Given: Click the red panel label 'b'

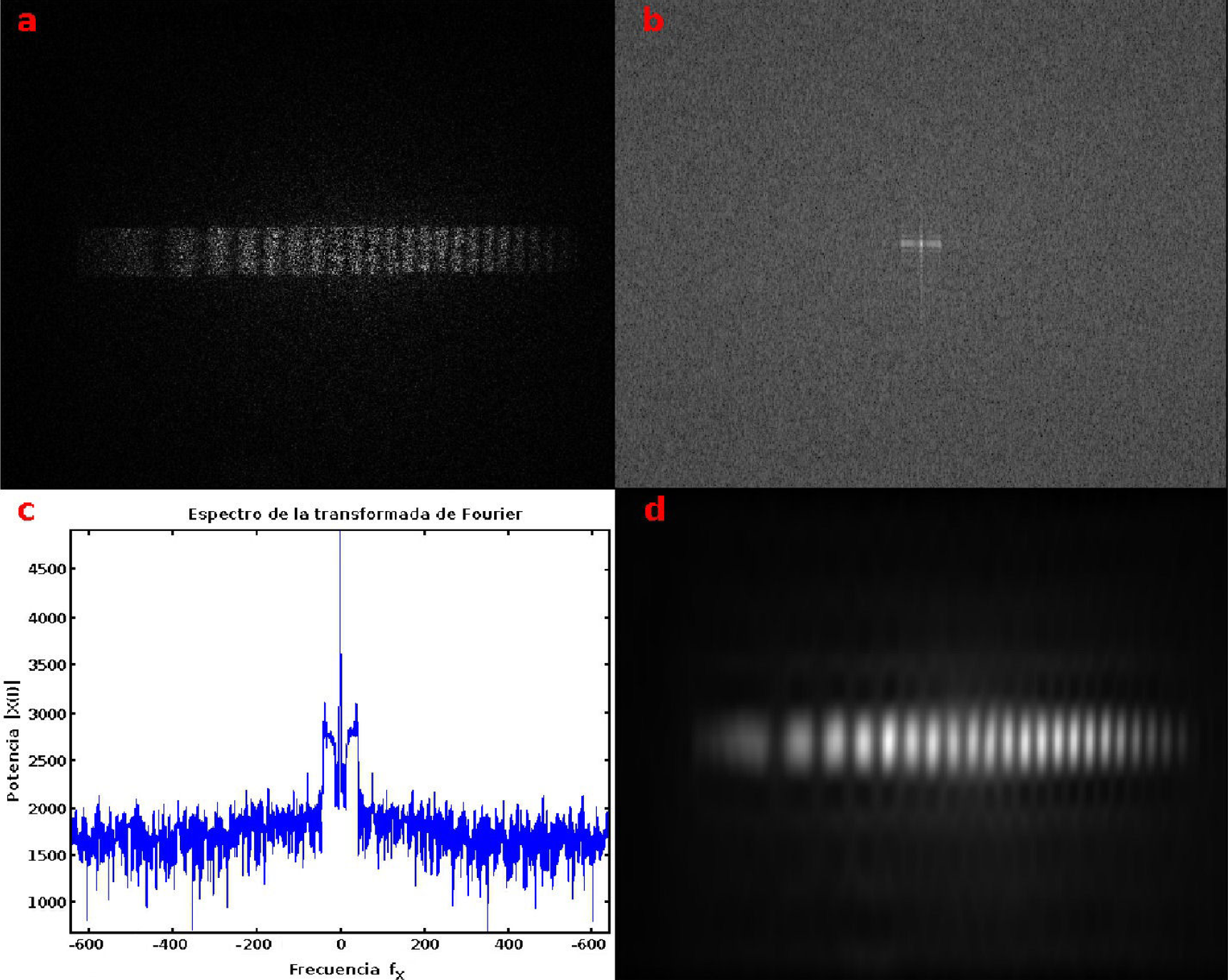Looking at the screenshot, I should click(x=653, y=21).
